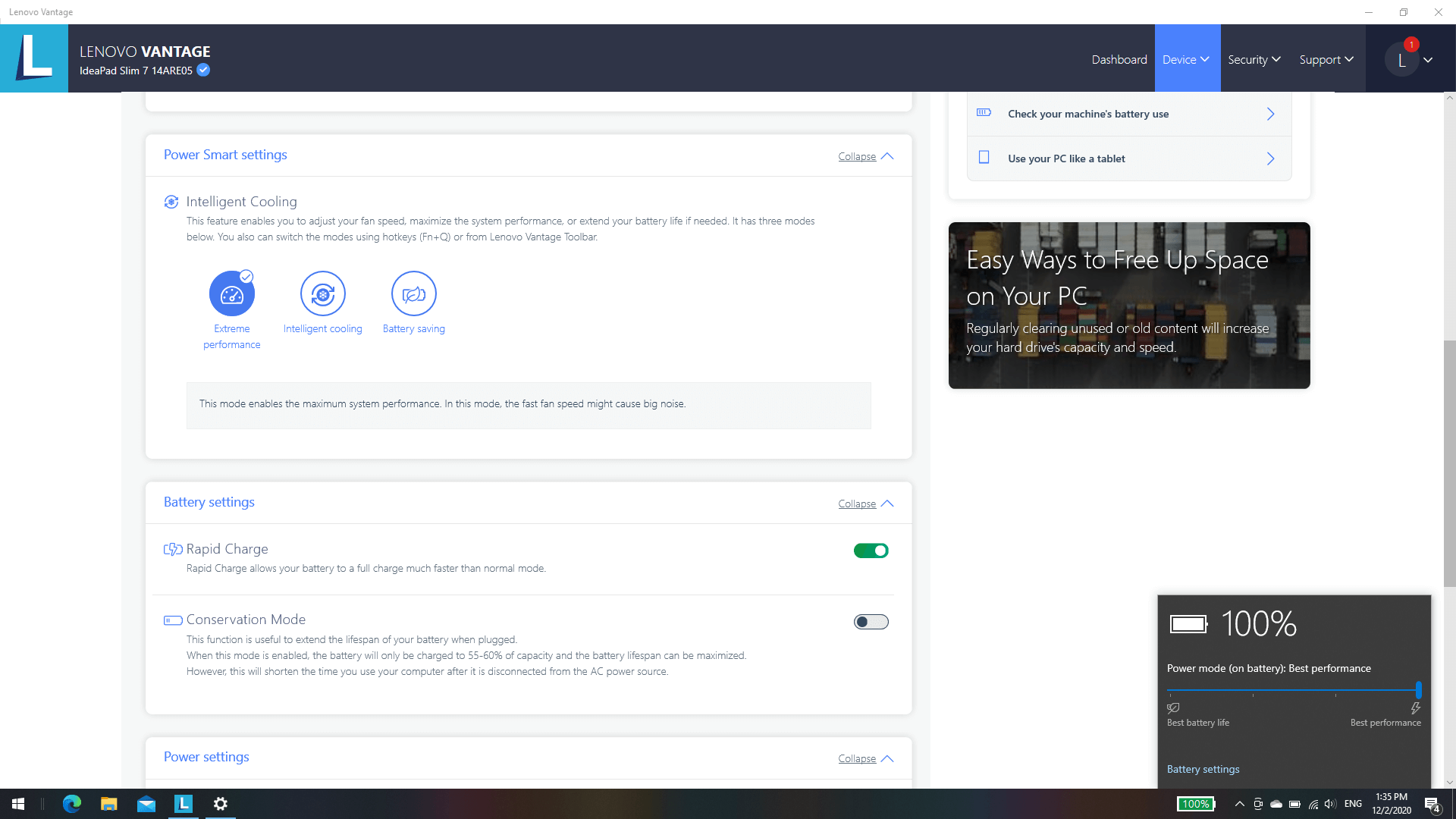Select Extreme performance cooling mode icon
1456x819 pixels.
pyautogui.click(x=231, y=293)
